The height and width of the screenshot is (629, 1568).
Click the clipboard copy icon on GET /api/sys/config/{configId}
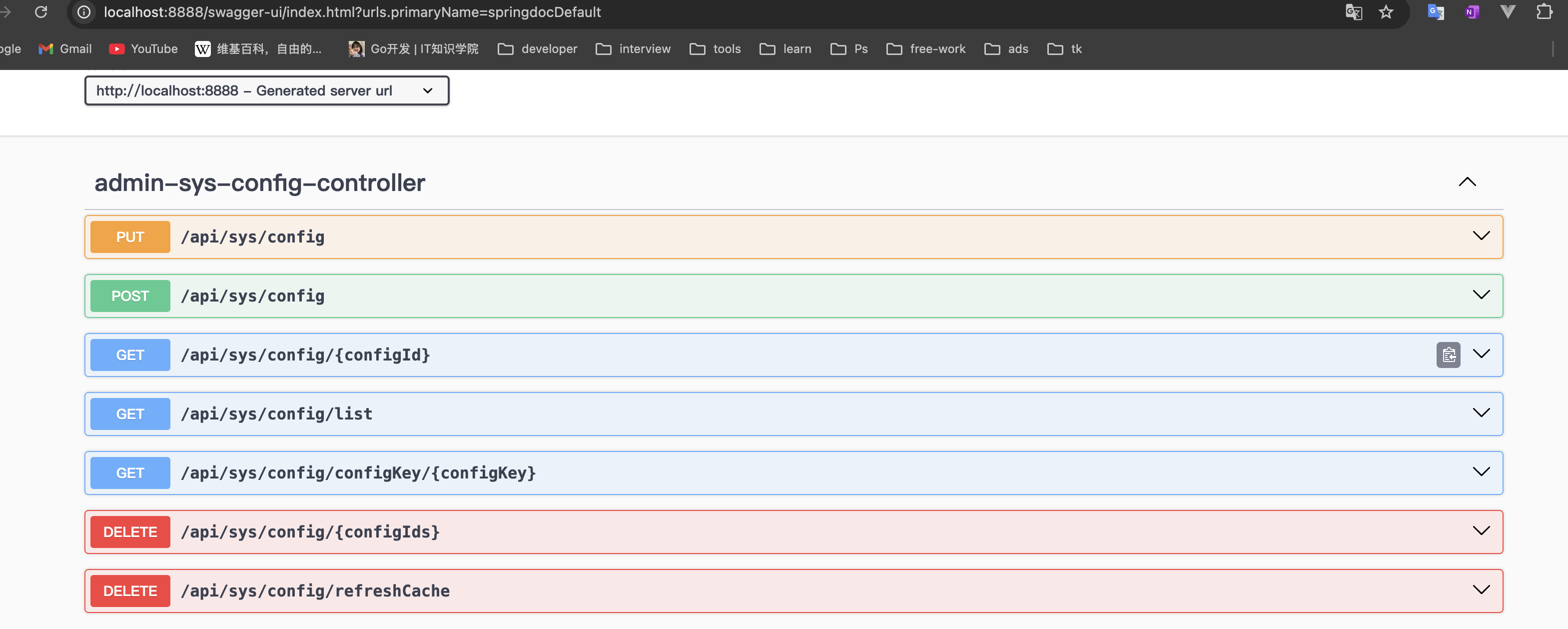pyautogui.click(x=1448, y=355)
